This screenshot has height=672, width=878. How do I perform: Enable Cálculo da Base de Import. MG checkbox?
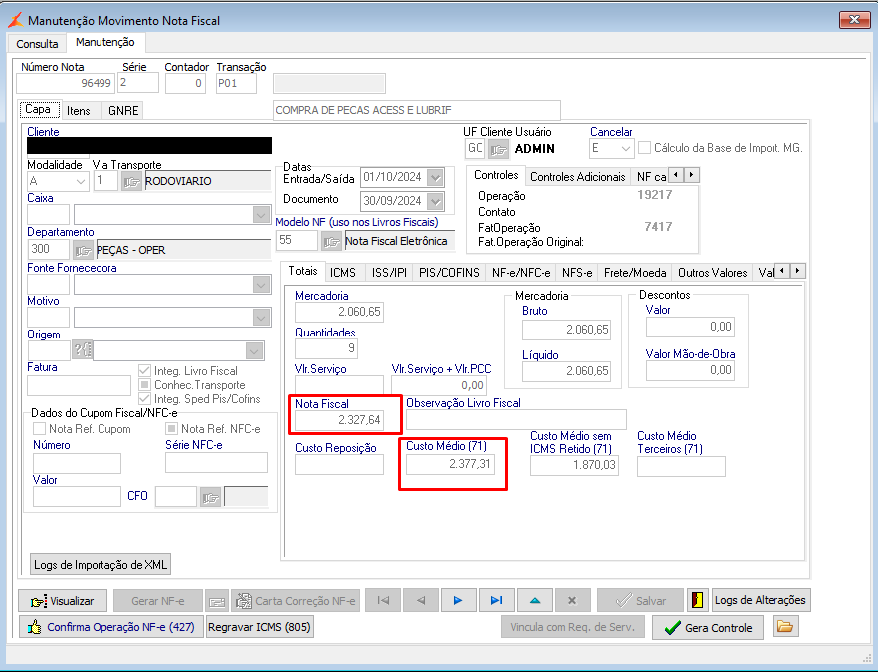[645, 148]
